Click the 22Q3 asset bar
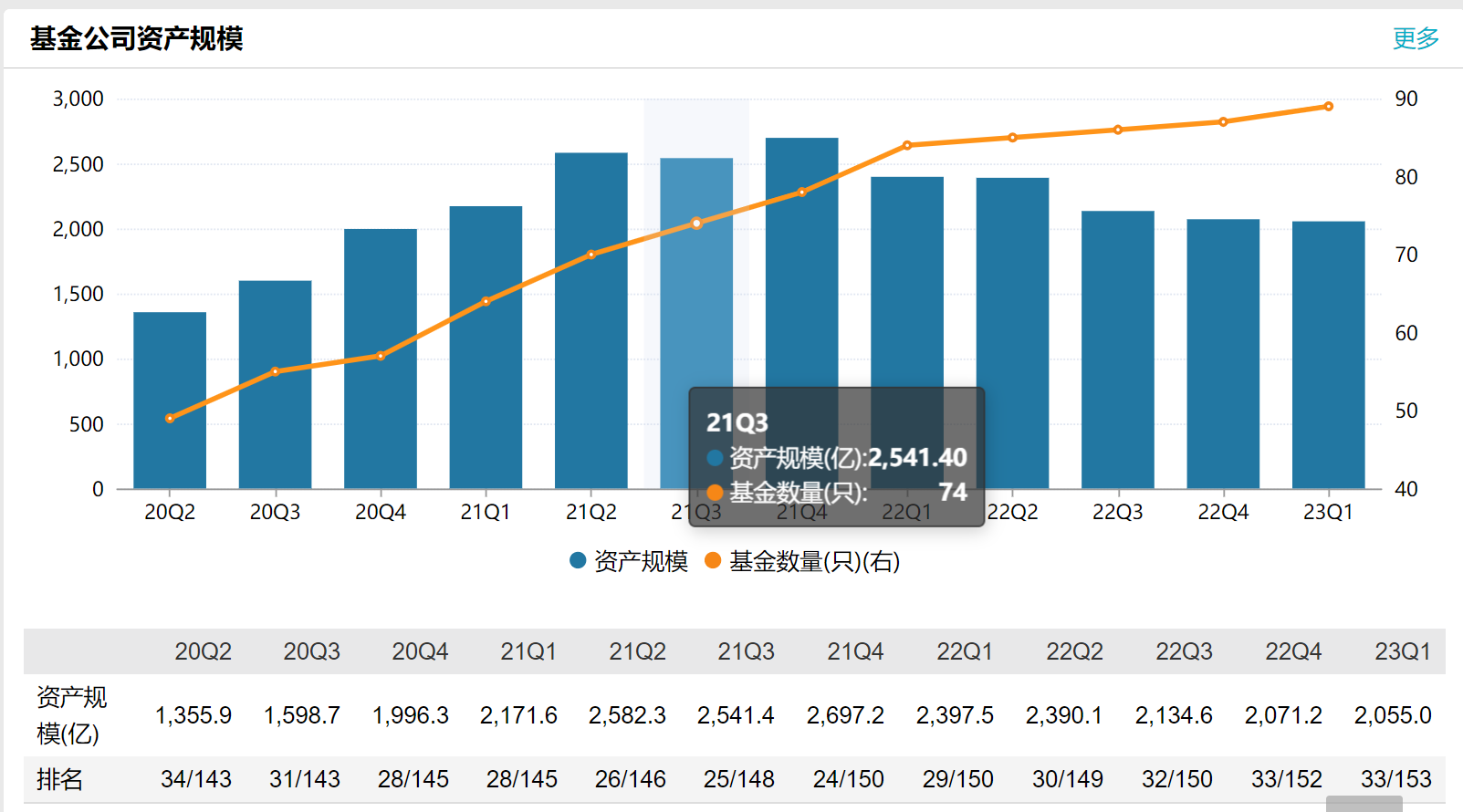 pyautogui.click(x=1117, y=351)
